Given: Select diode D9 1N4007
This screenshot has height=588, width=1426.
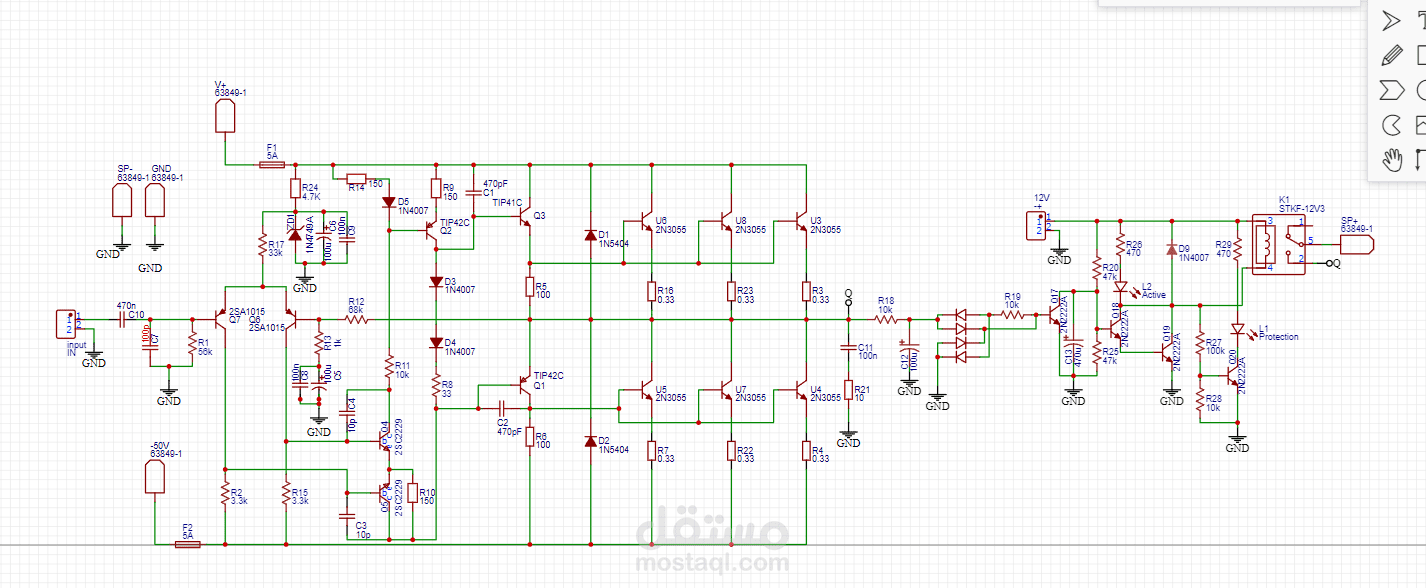Looking at the screenshot, I should (x=1171, y=249).
